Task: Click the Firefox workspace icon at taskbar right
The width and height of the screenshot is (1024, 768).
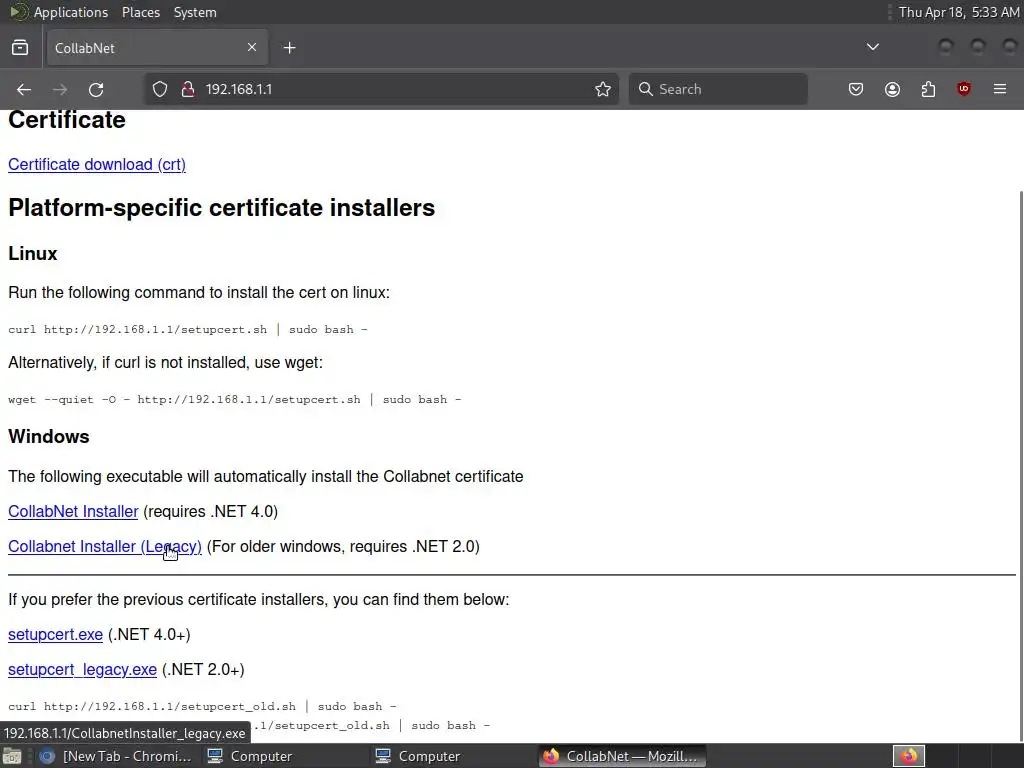Action: point(909,756)
